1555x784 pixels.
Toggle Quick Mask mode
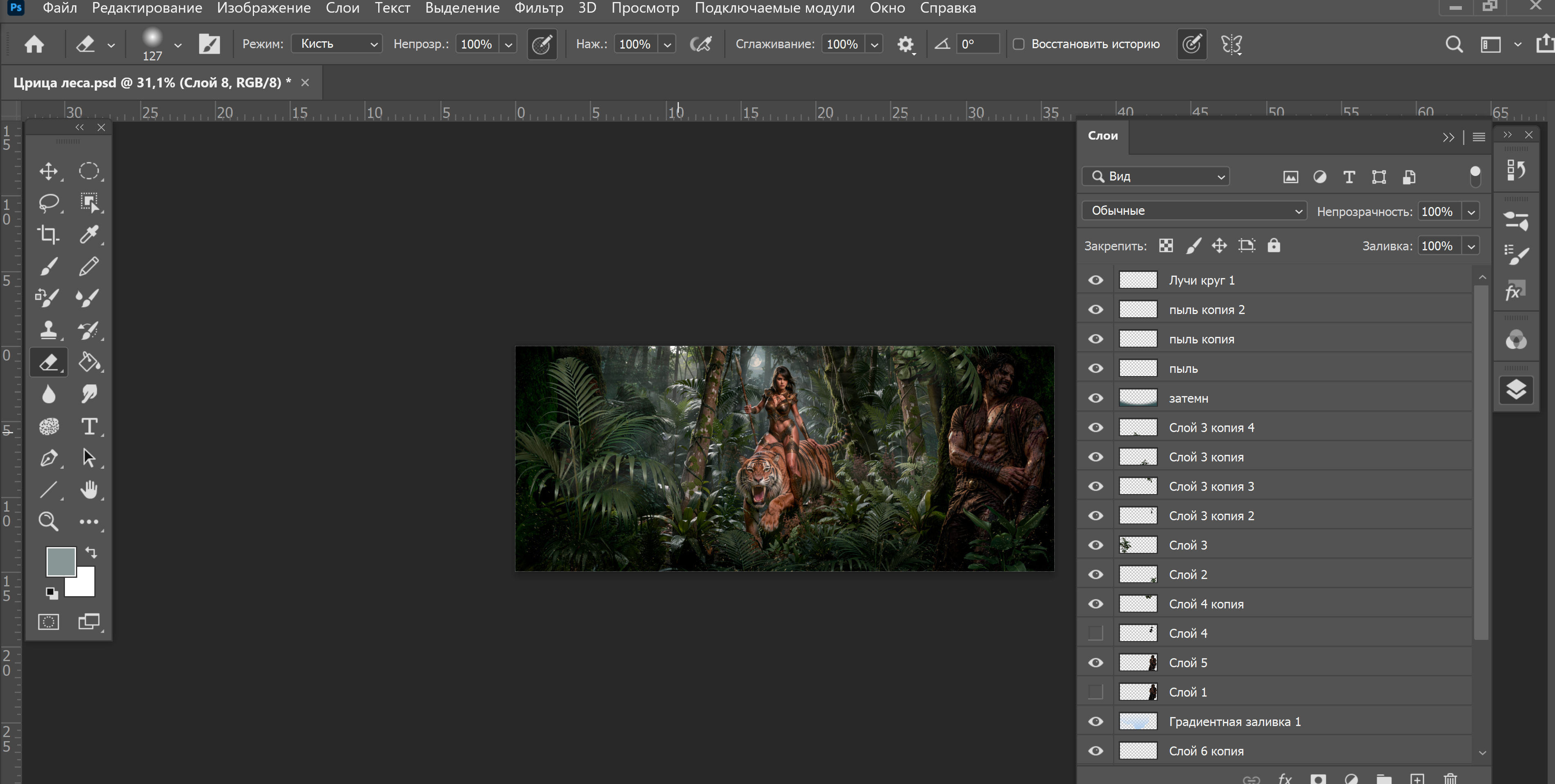[48, 621]
